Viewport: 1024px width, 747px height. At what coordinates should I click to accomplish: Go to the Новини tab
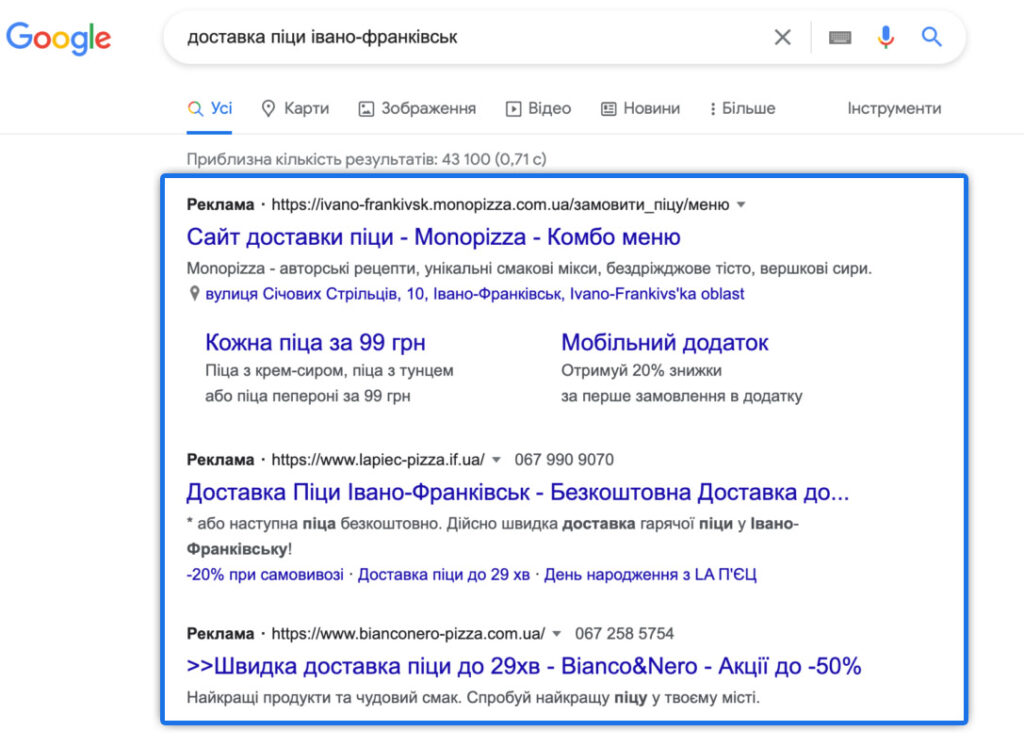point(641,108)
